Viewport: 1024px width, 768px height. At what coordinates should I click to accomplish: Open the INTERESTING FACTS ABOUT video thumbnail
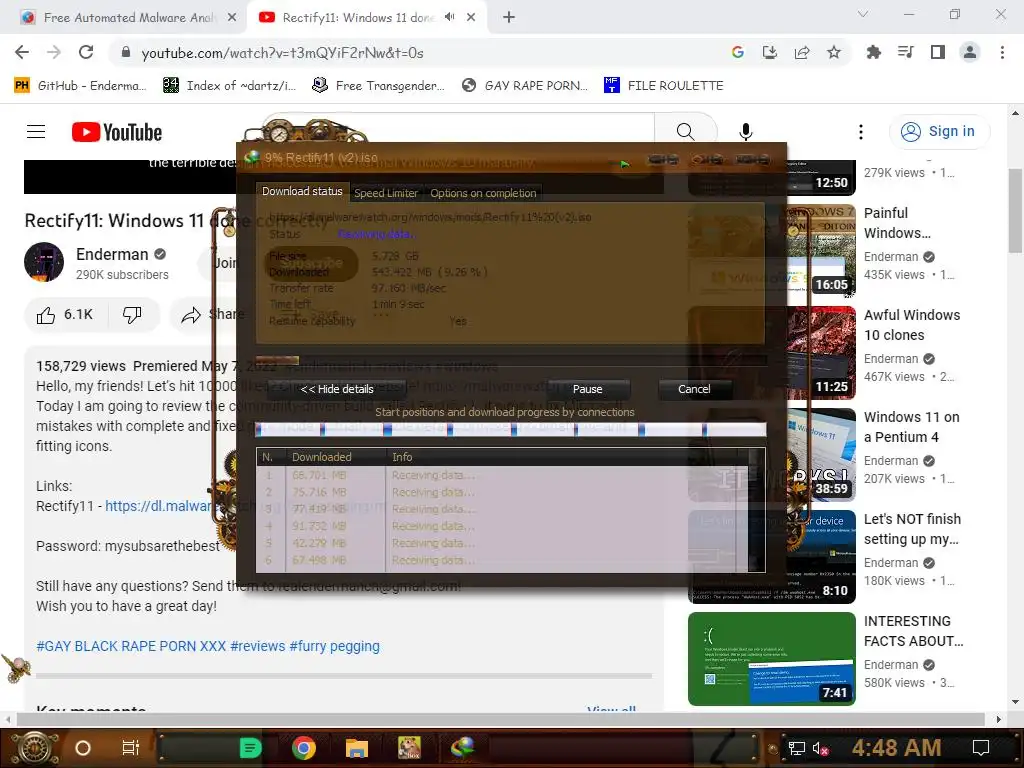coord(772,659)
